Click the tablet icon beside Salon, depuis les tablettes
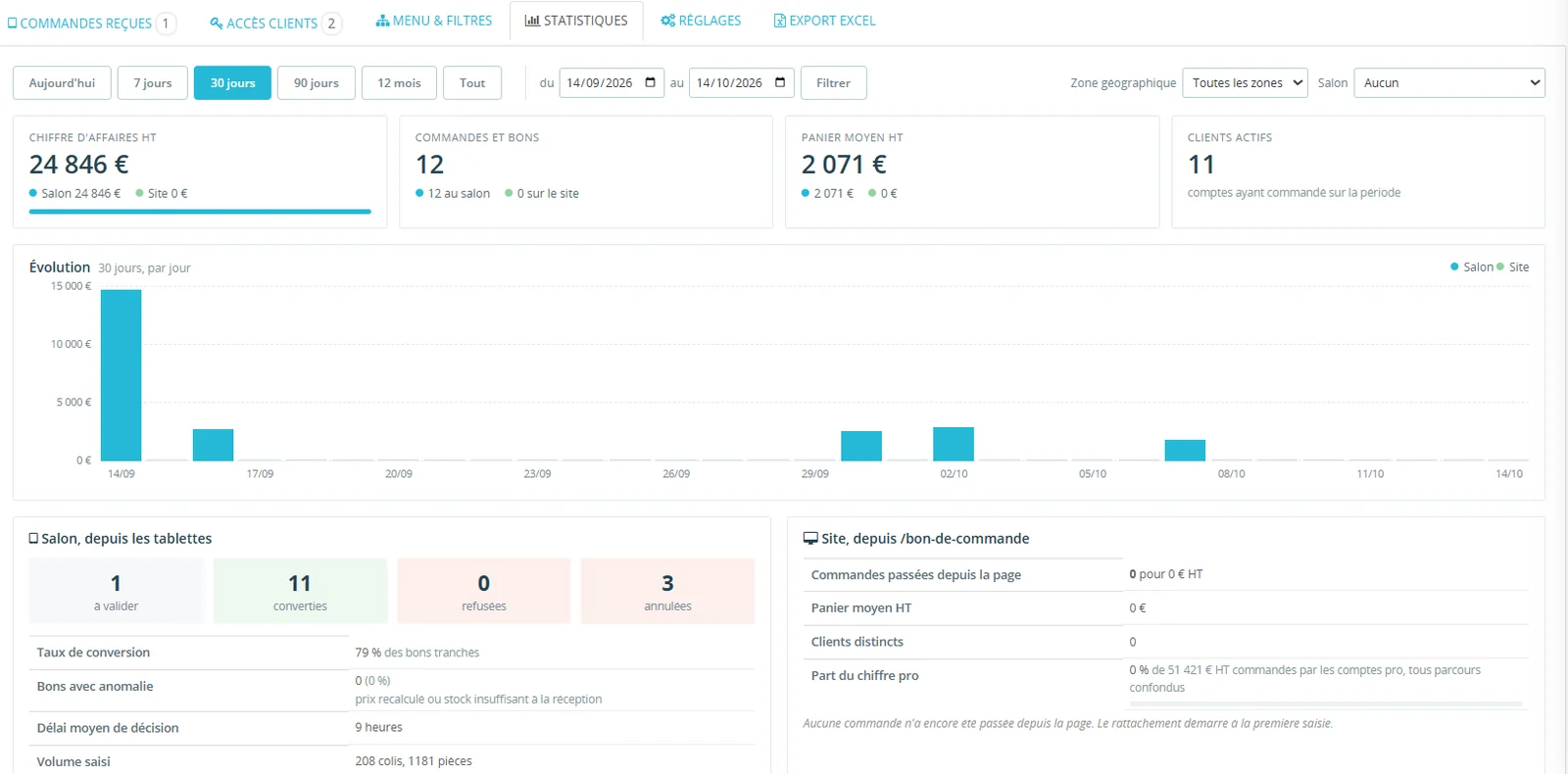This screenshot has height=774, width=1568. click(33, 539)
